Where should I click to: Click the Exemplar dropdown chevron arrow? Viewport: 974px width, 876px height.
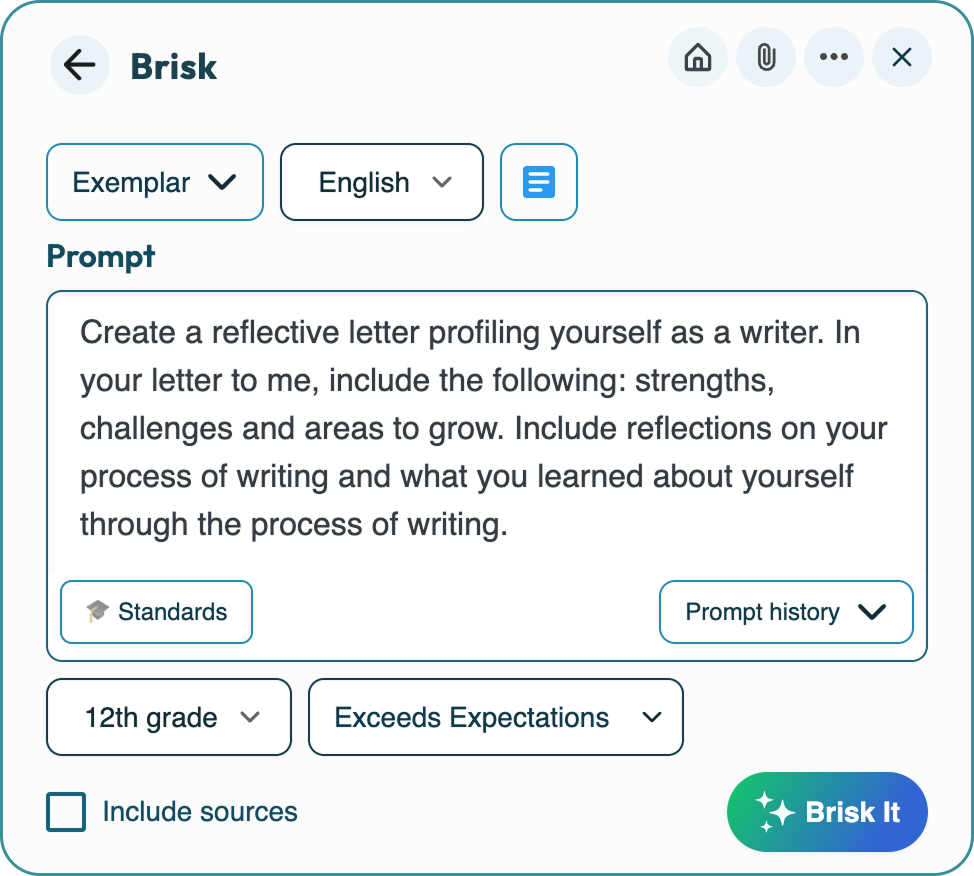(222, 182)
